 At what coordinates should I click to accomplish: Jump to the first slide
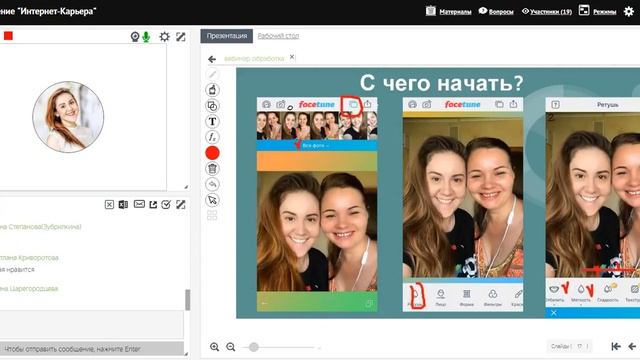pos(616,347)
